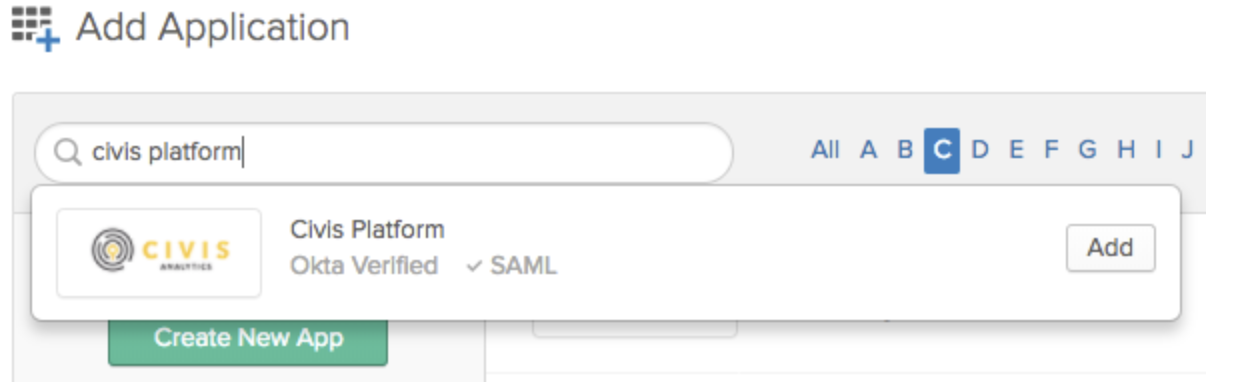This screenshot has height=388, width=1246.
Task: Filter apps by letter I
Action: pos(1158,150)
